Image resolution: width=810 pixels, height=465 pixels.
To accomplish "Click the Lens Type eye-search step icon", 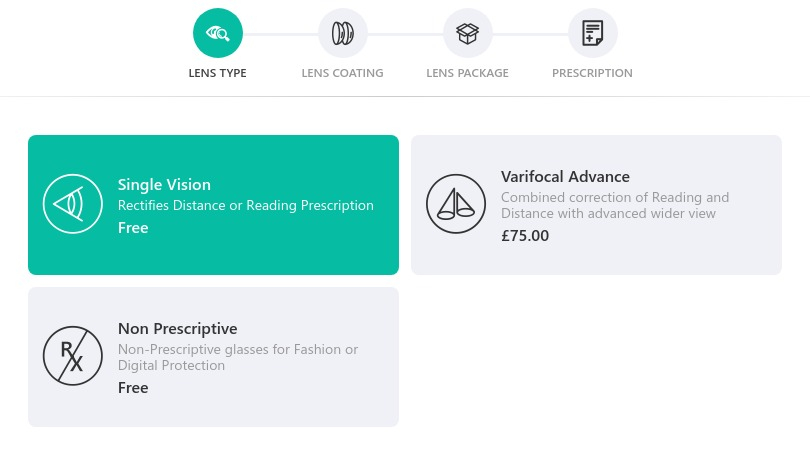I will point(217,33).
